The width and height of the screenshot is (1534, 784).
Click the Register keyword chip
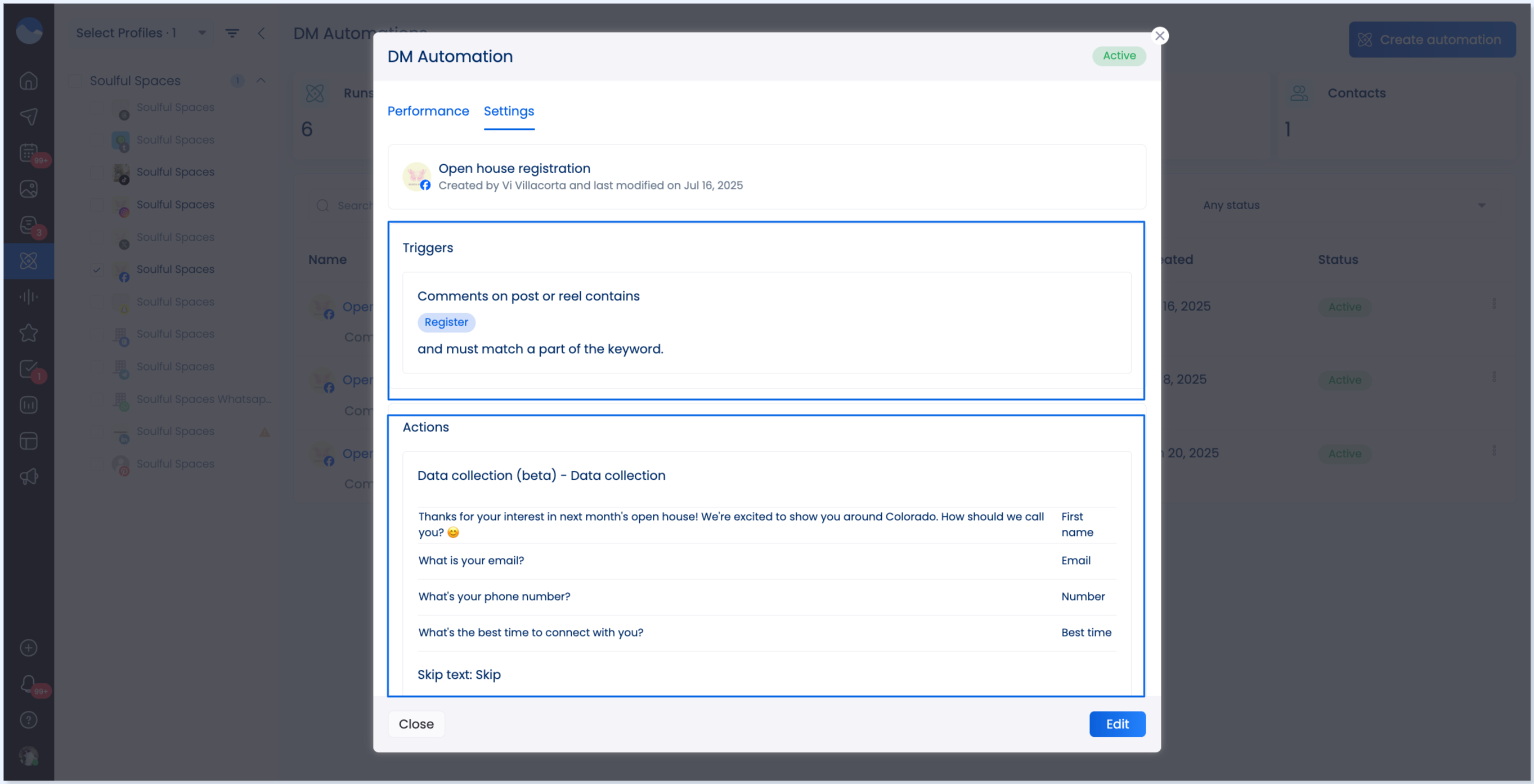[x=446, y=322]
